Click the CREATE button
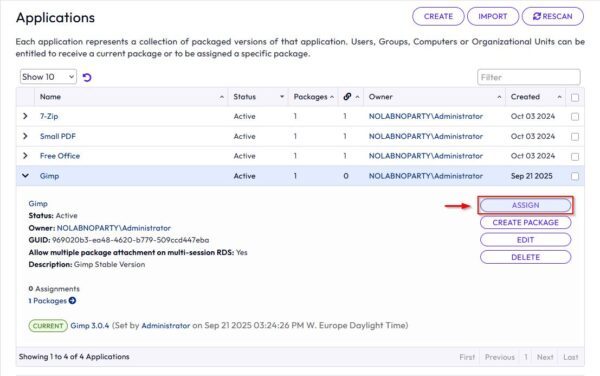The width and height of the screenshot is (600, 376). [438, 16]
